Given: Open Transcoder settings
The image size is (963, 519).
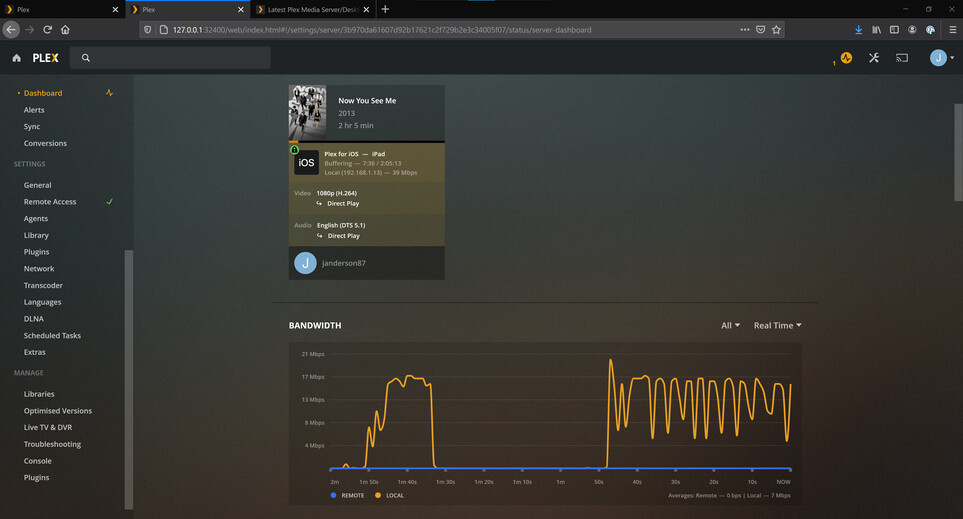Looking at the screenshot, I should [43, 286].
